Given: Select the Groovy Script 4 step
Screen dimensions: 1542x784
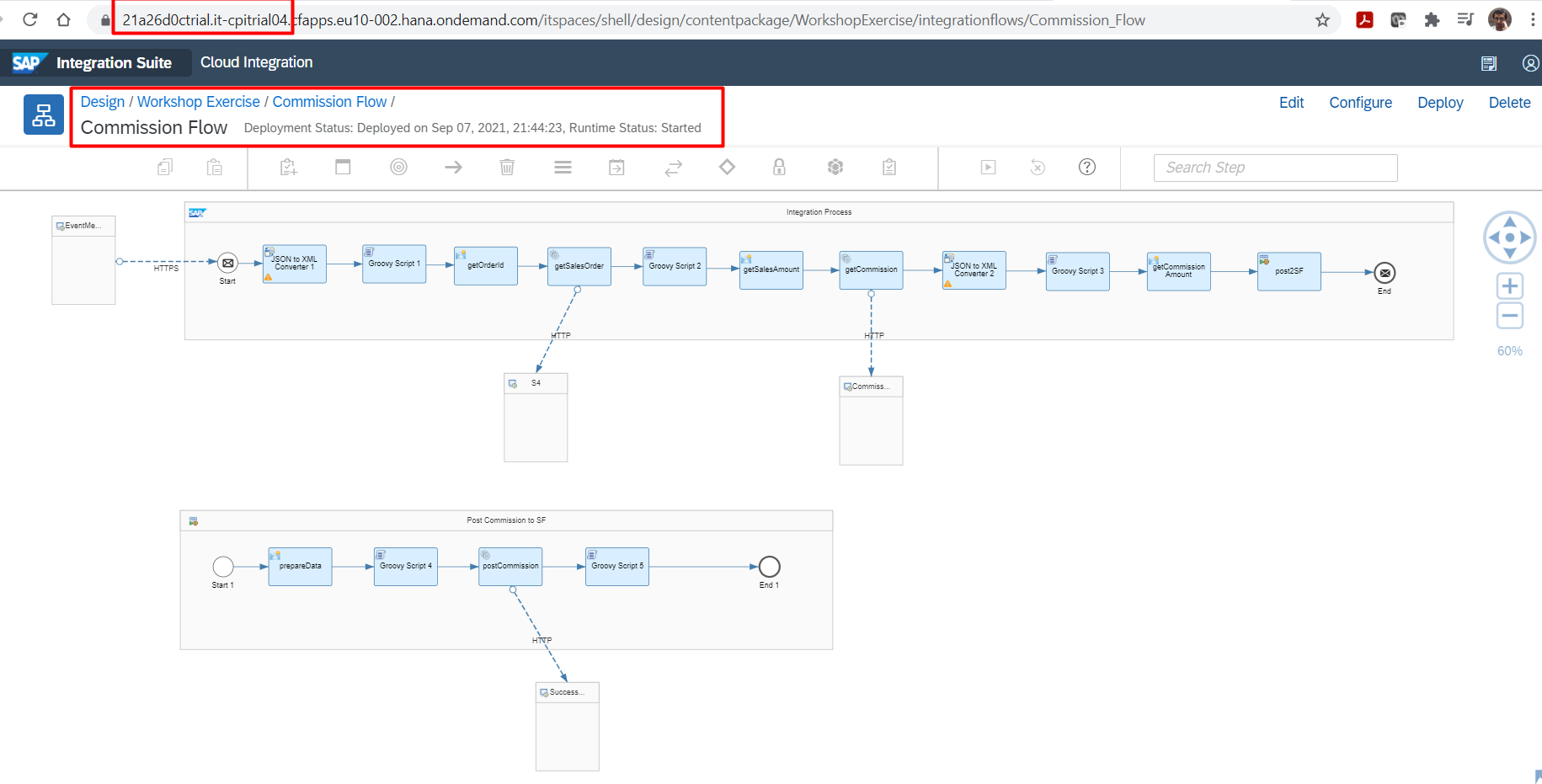Looking at the screenshot, I should point(406,567).
